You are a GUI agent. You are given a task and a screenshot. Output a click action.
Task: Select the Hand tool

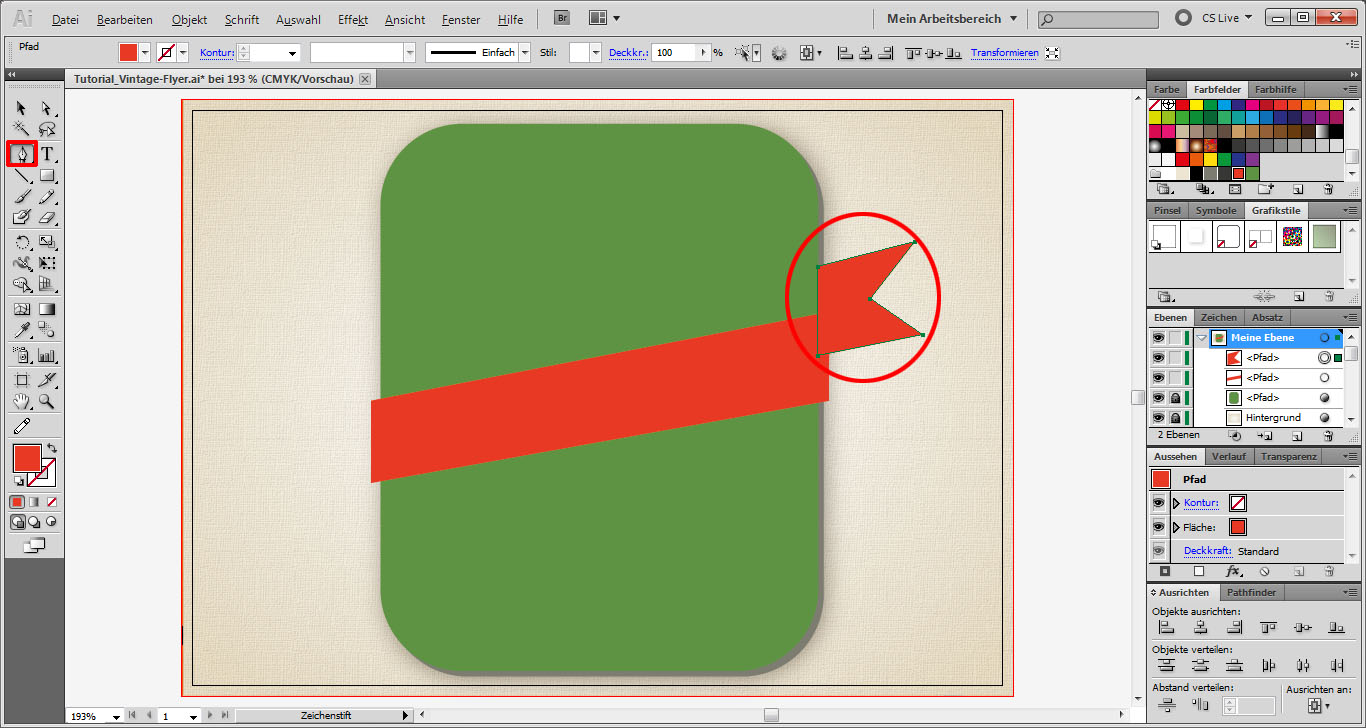pos(21,402)
